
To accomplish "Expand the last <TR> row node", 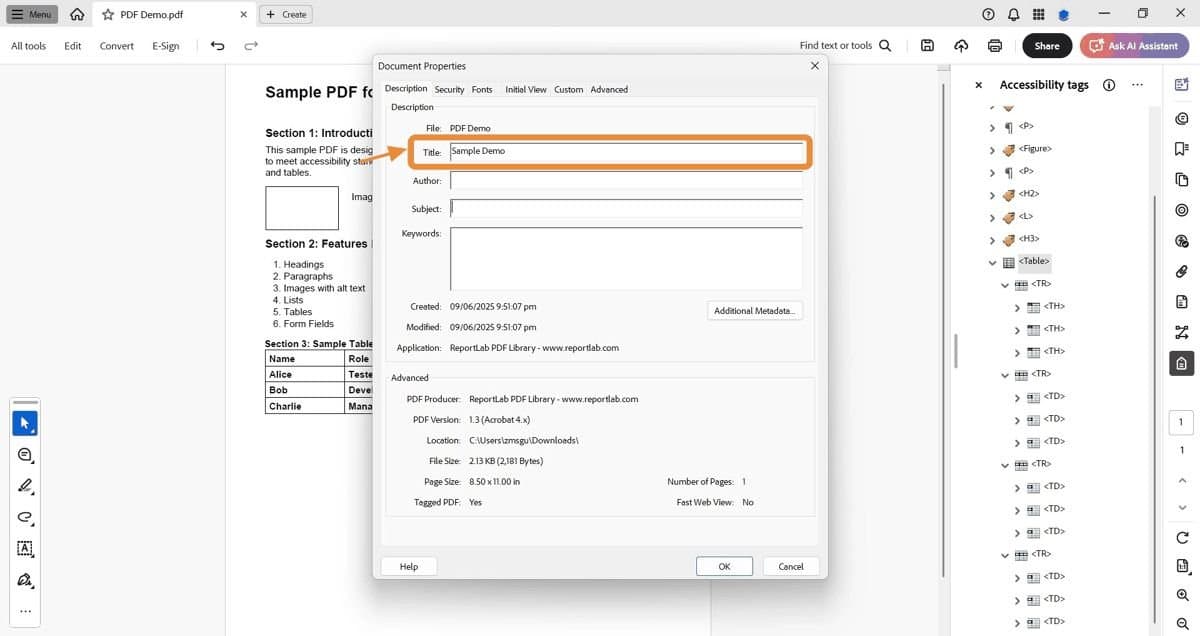I will [1004, 554].
